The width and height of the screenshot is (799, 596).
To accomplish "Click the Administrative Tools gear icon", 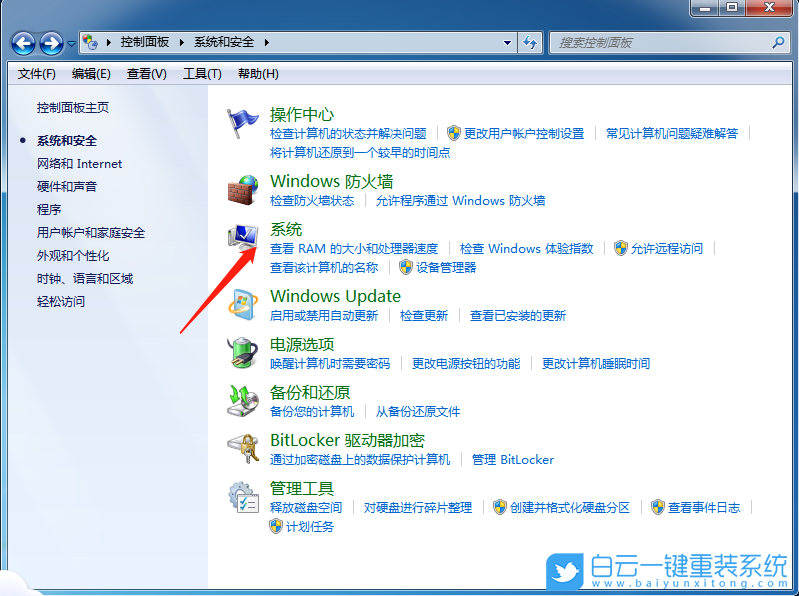I will point(243,497).
